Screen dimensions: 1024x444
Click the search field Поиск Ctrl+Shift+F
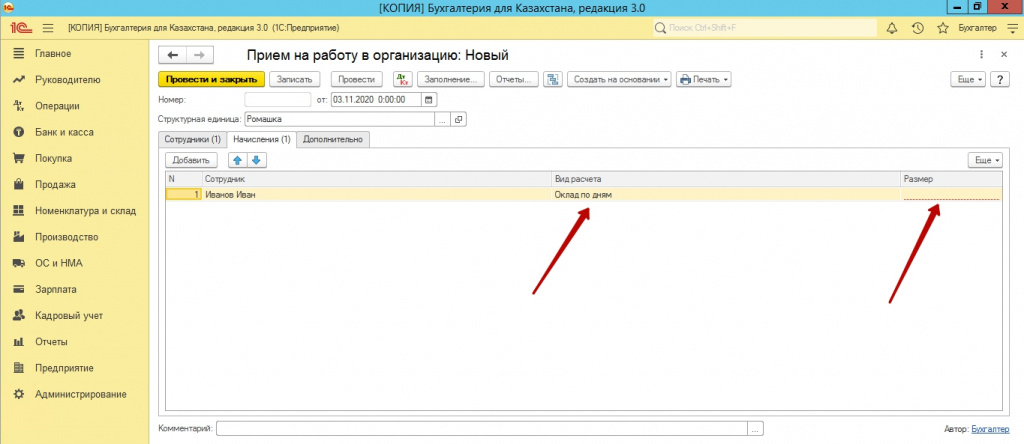765,28
